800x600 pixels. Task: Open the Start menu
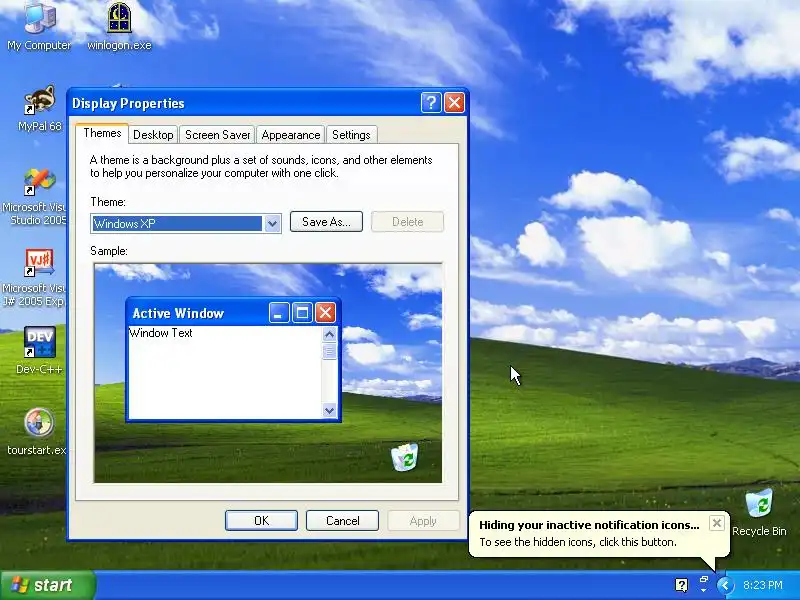48,585
